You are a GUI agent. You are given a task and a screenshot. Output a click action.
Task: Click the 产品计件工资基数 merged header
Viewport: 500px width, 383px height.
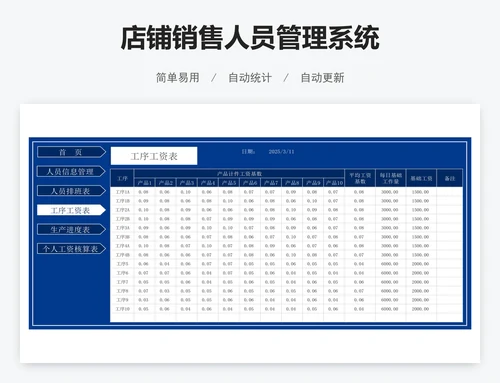pos(239,174)
